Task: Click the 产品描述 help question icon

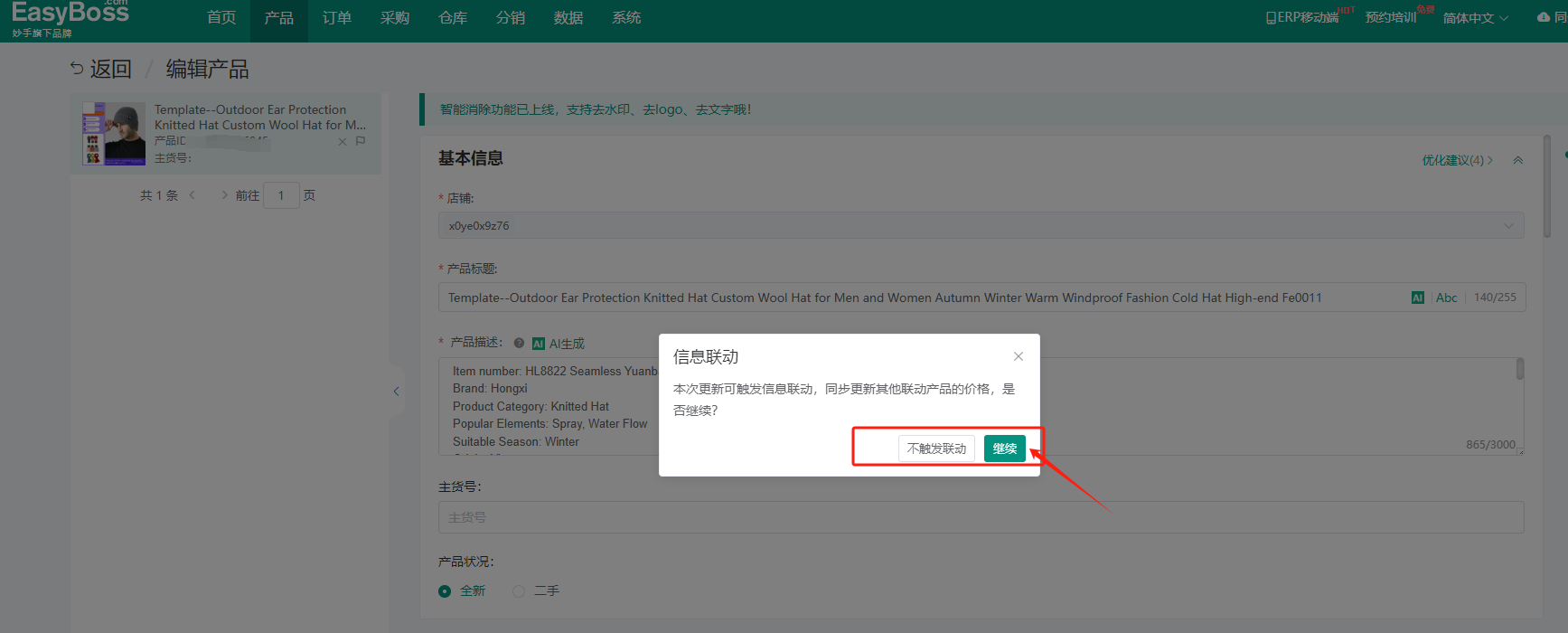Action: pyautogui.click(x=519, y=343)
